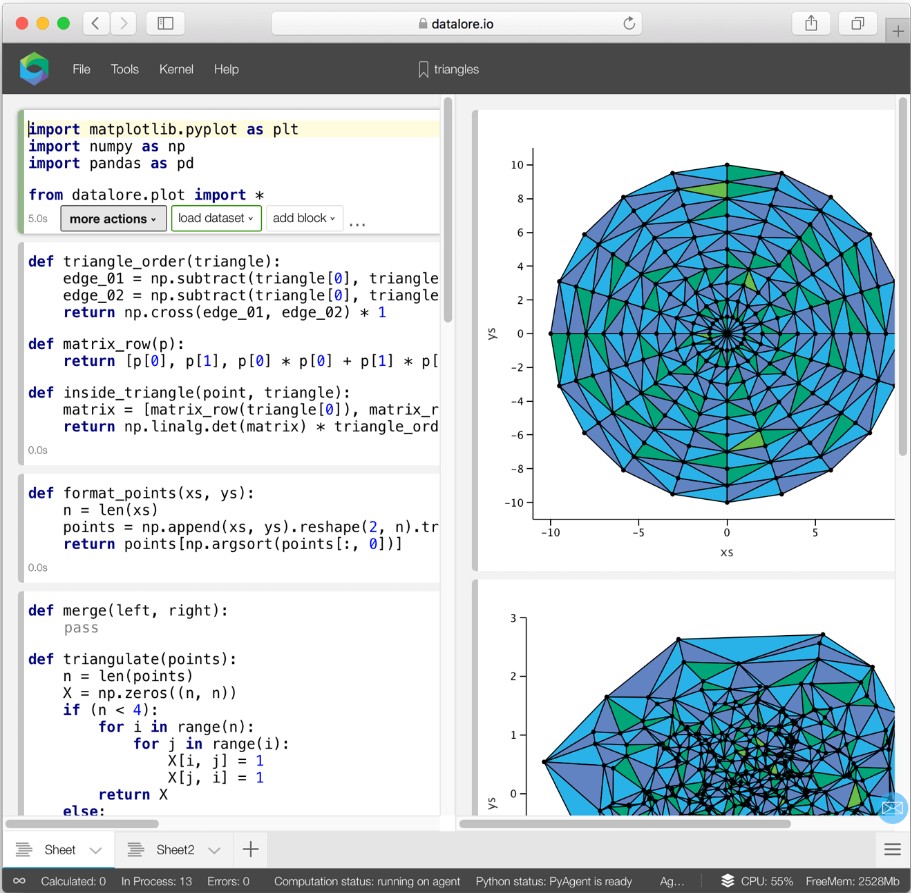Viewport: 911px width, 893px height.
Task: Open the load dataset dropdown
Action: pos(216,218)
